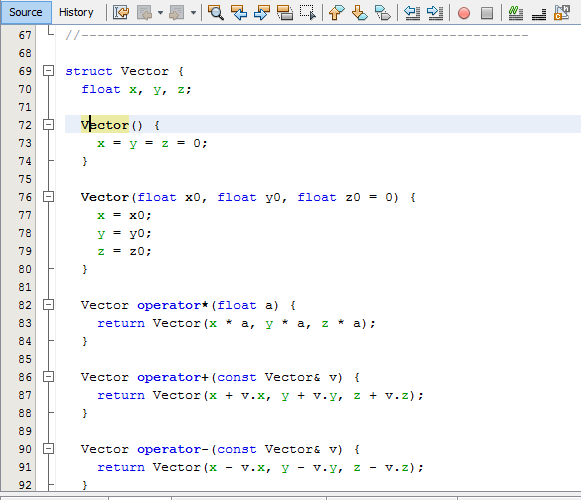Collapse operator+ fold at line 86
Screen dimensions: 581x500
click(49, 377)
